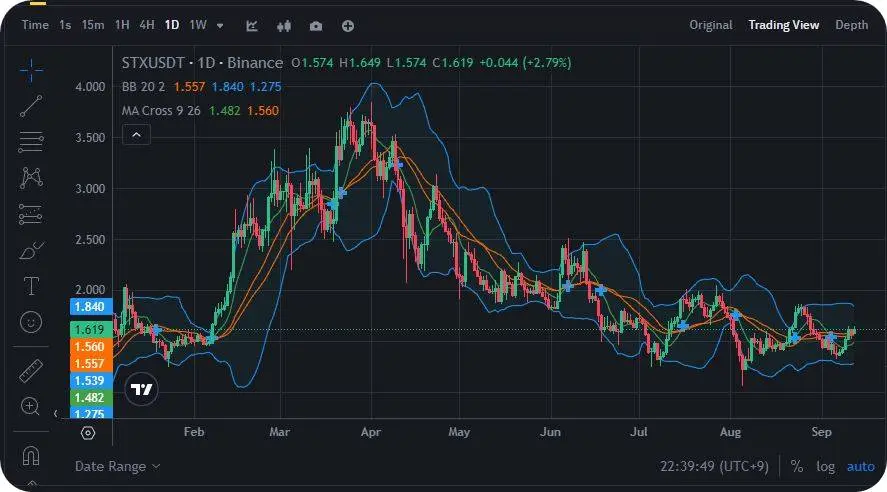Switch to the Time line chart
Viewport: 887px width, 492px height.
pos(35,25)
